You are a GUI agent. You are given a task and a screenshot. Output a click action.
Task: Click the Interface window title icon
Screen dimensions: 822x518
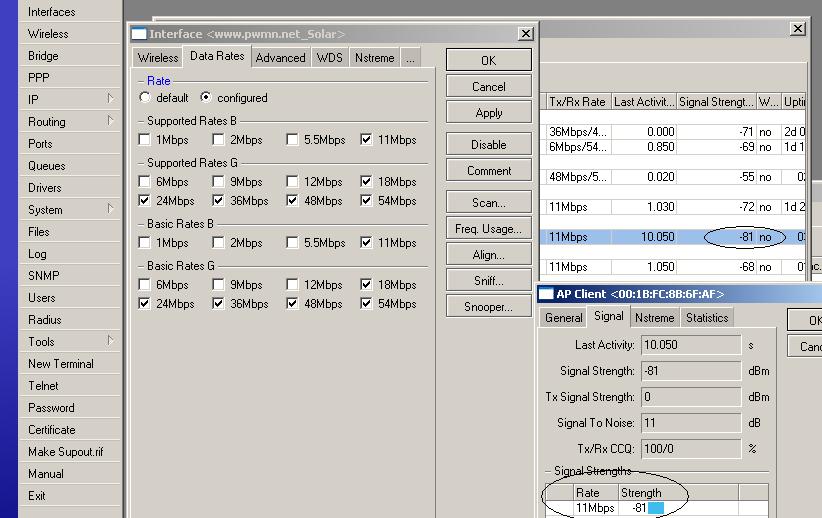[139, 34]
